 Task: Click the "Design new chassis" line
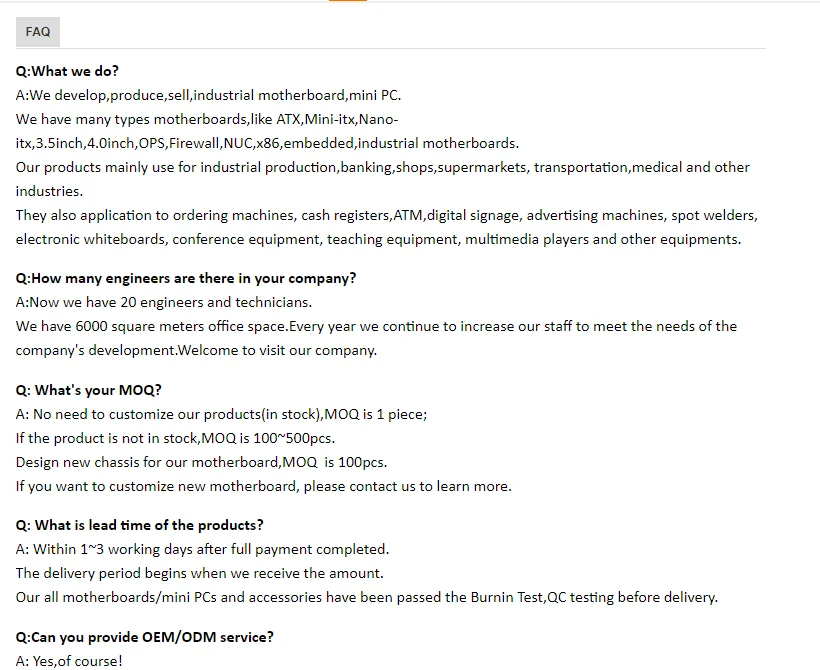(x=201, y=462)
